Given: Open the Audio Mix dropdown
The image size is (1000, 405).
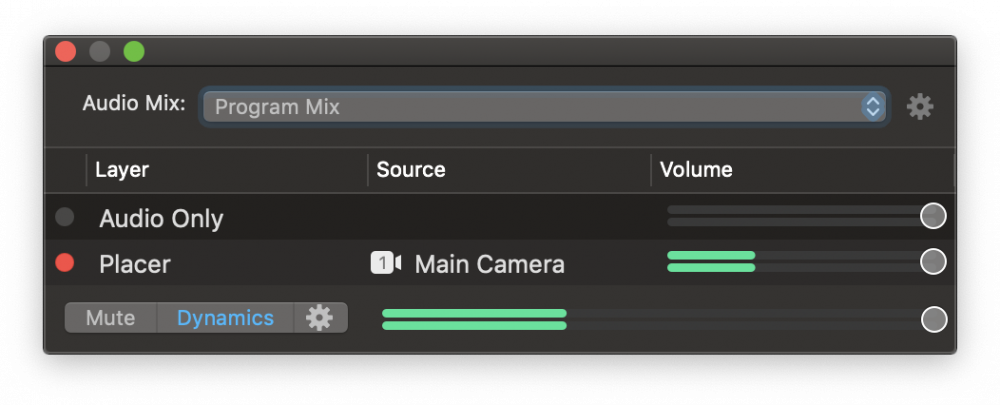Looking at the screenshot, I should point(544,107).
